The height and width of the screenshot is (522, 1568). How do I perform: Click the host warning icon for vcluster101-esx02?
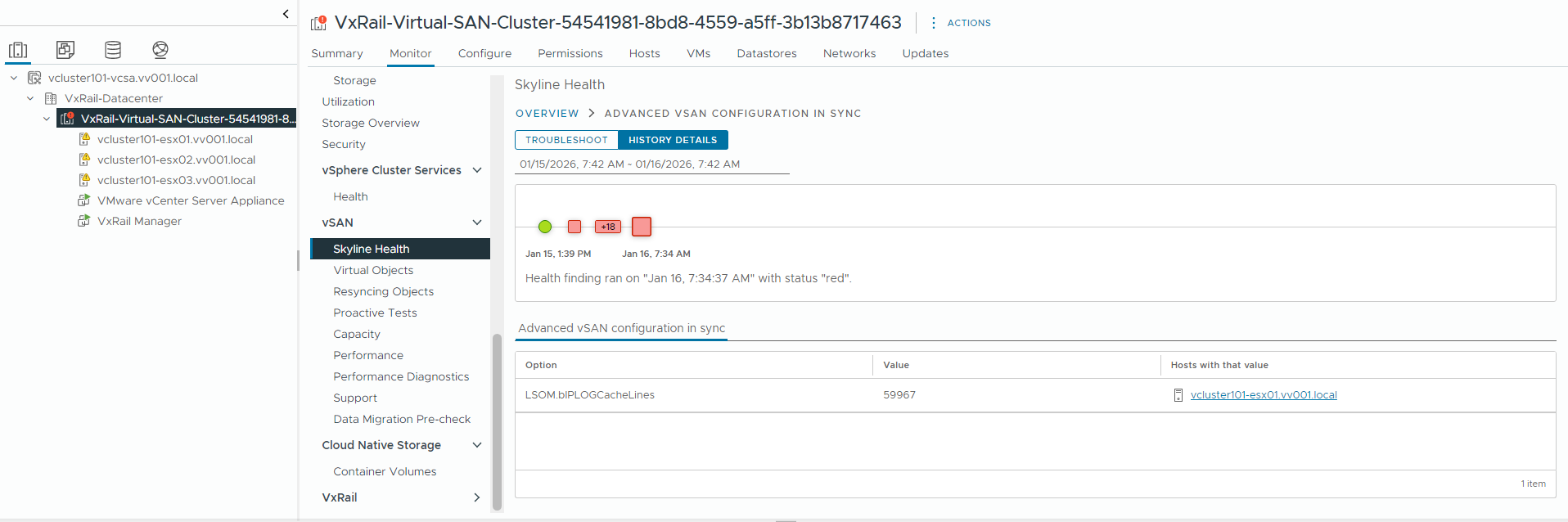click(x=83, y=160)
